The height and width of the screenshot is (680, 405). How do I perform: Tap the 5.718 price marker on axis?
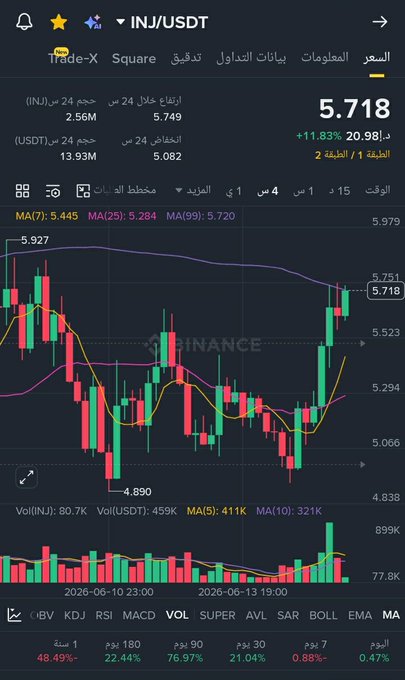(386, 291)
